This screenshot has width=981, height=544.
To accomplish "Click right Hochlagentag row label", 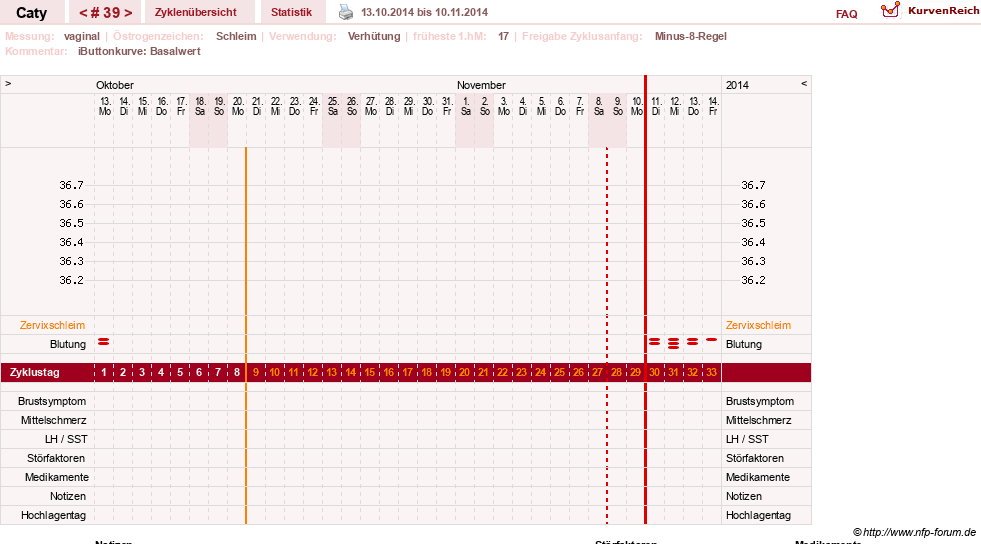I will click(x=758, y=515).
